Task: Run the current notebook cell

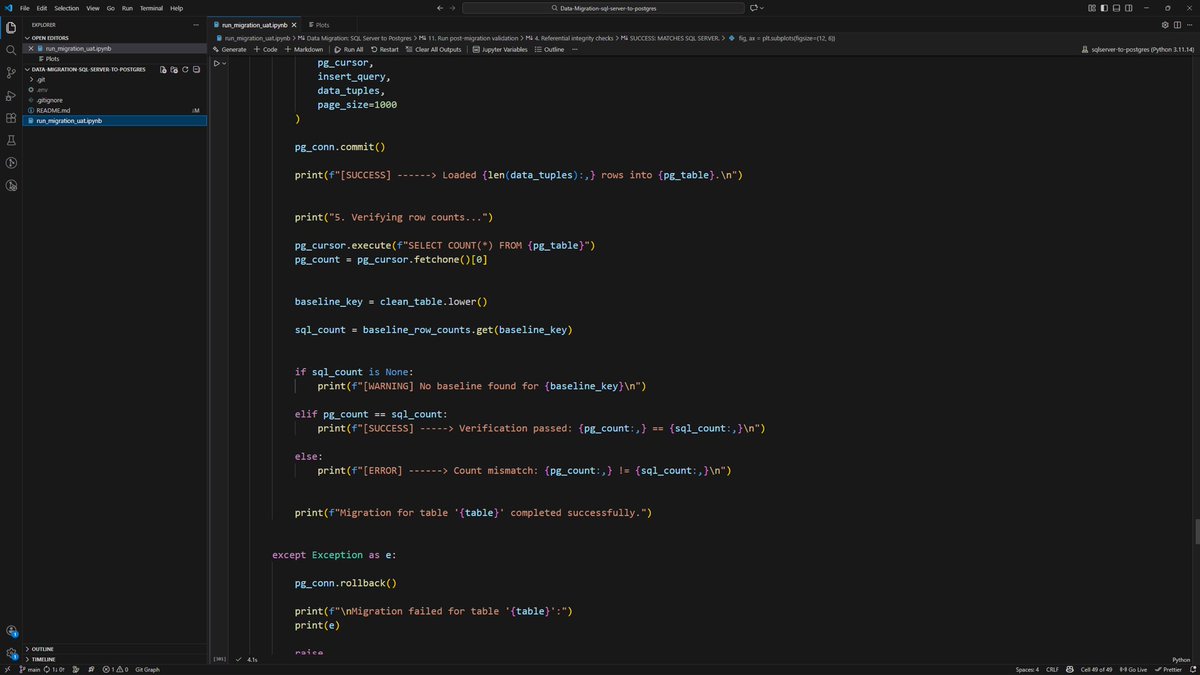Action: click(217, 63)
